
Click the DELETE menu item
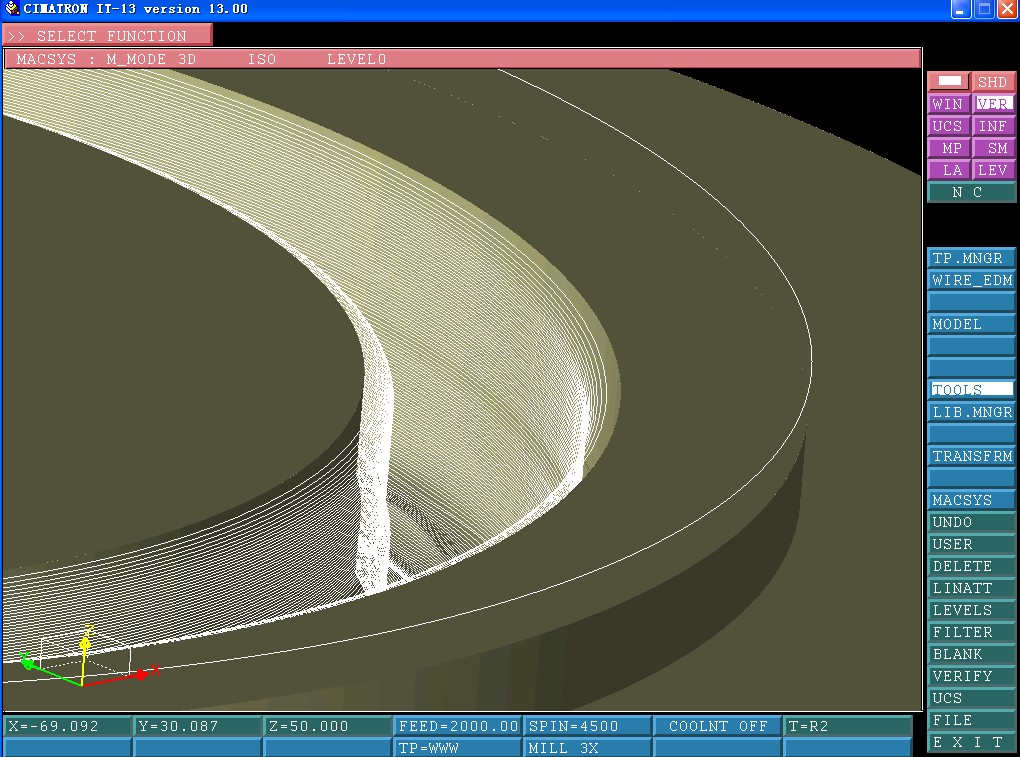point(971,566)
